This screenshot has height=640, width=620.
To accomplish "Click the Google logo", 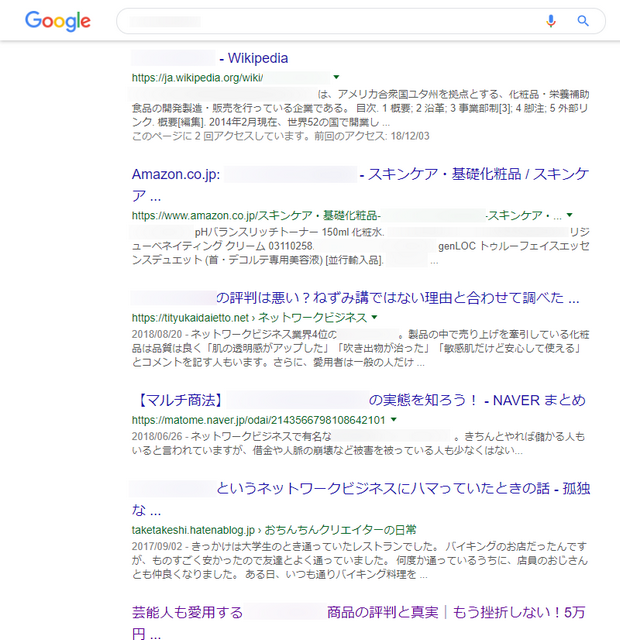I will [x=58, y=21].
